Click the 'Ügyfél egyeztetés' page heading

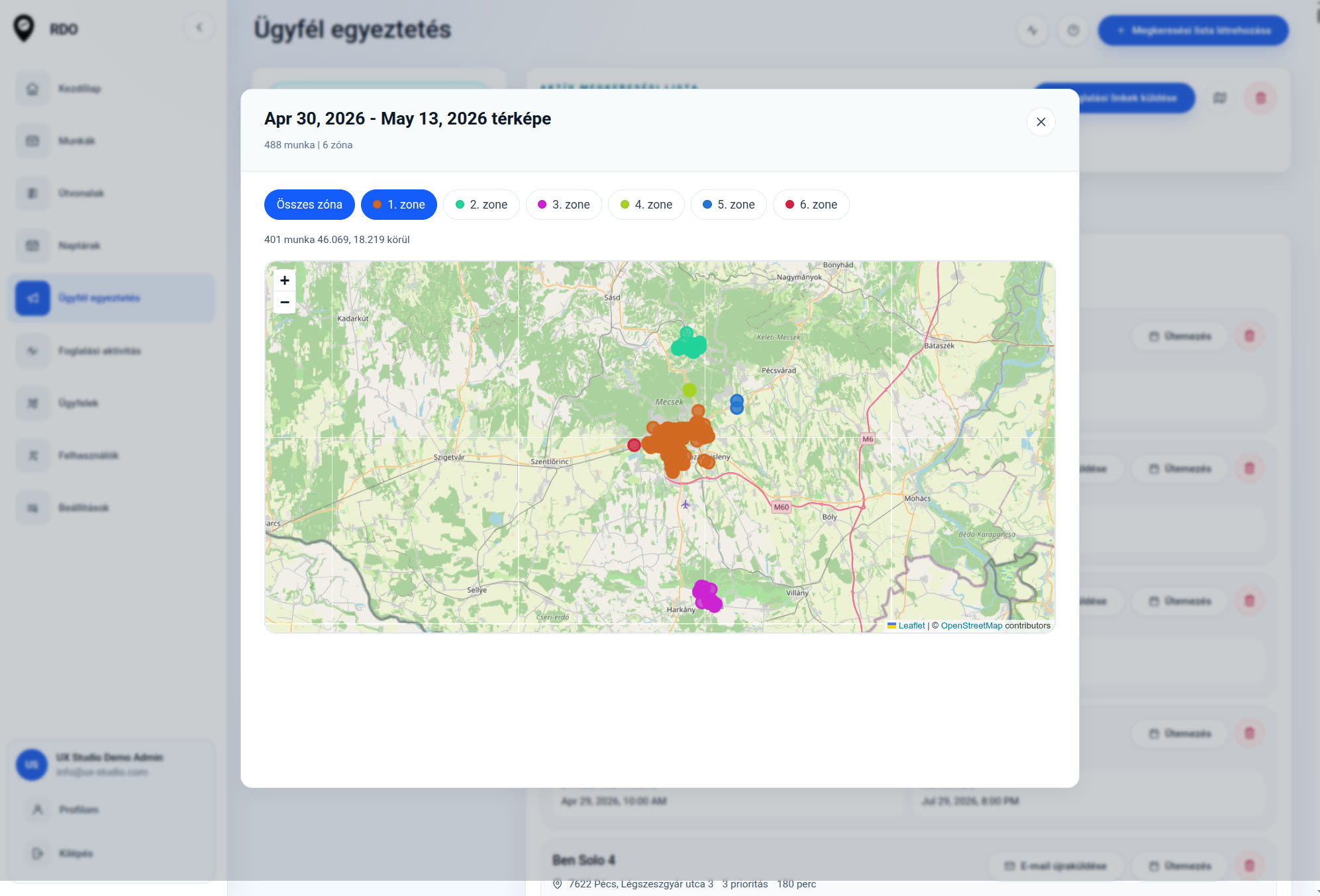(352, 30)
